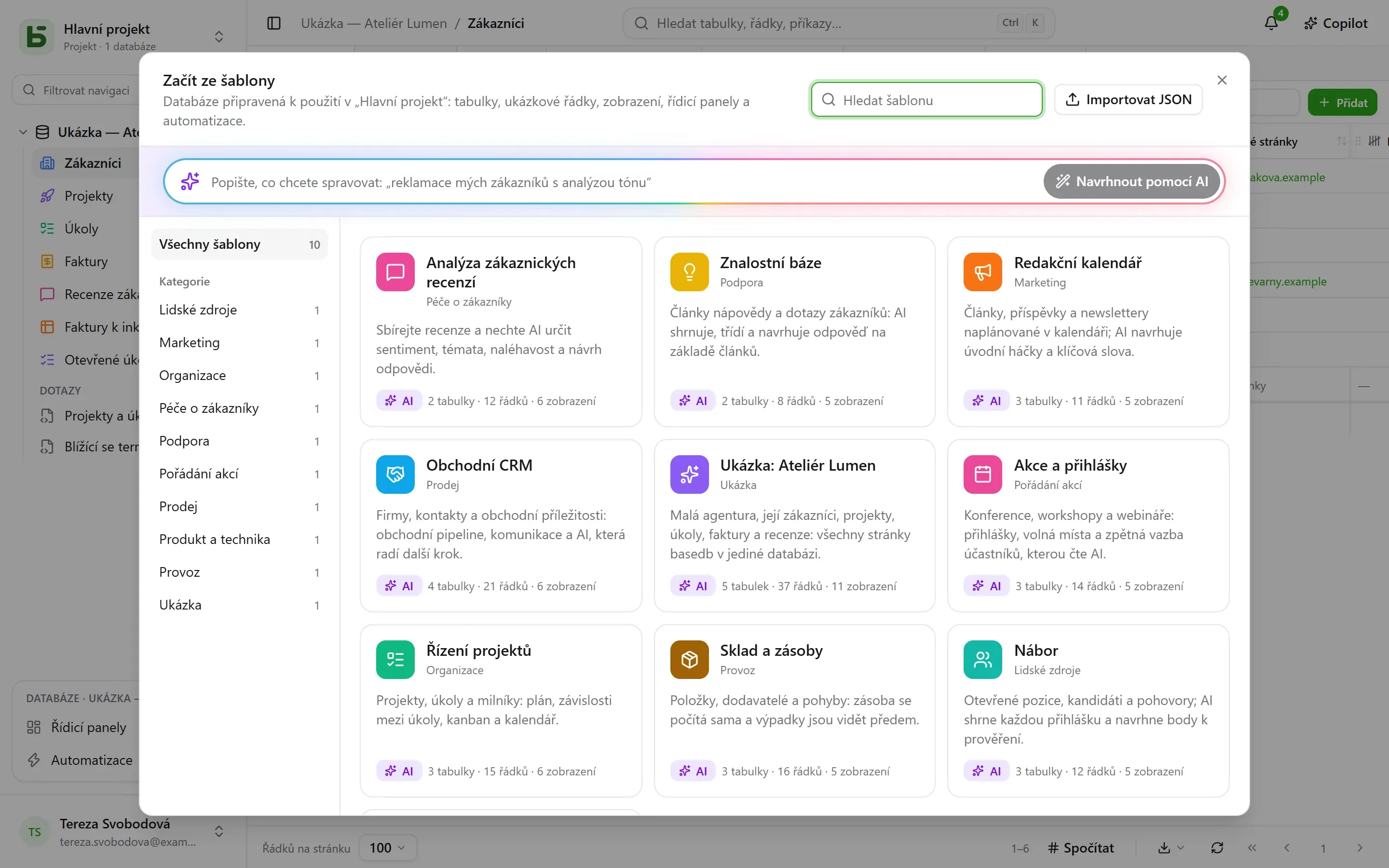
Task: Click the Řízení projektů checklist icon
Action: pos(395,660)
